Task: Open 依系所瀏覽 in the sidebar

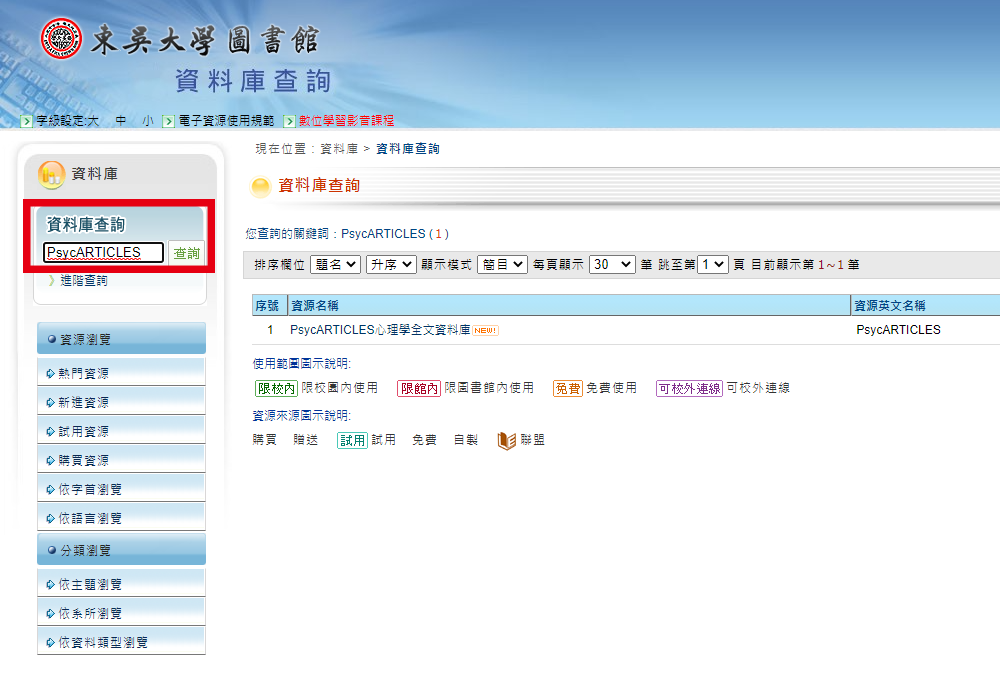Action: [x=121, y=612]
